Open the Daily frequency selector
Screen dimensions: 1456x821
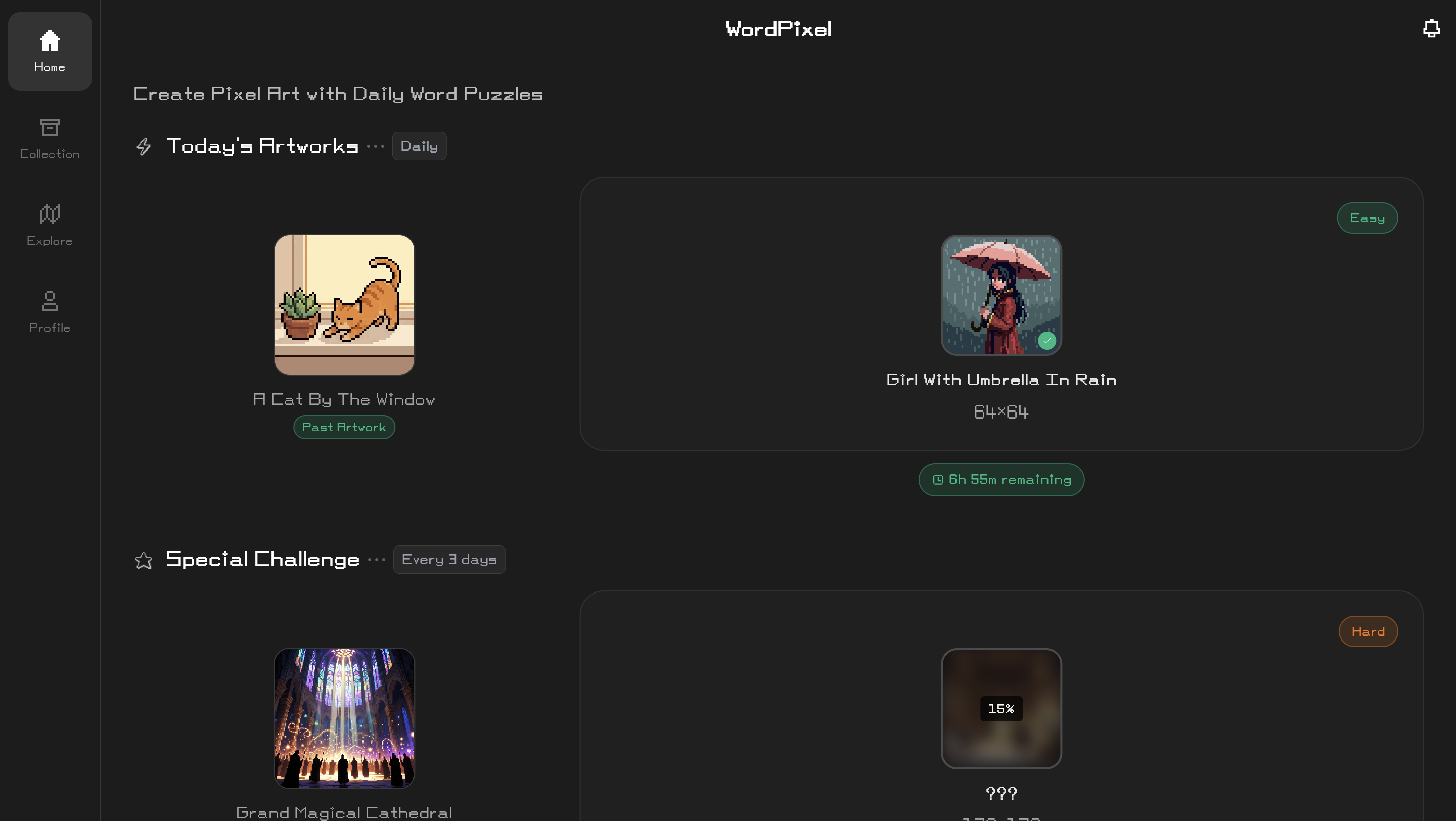click(x=419, y=146)
